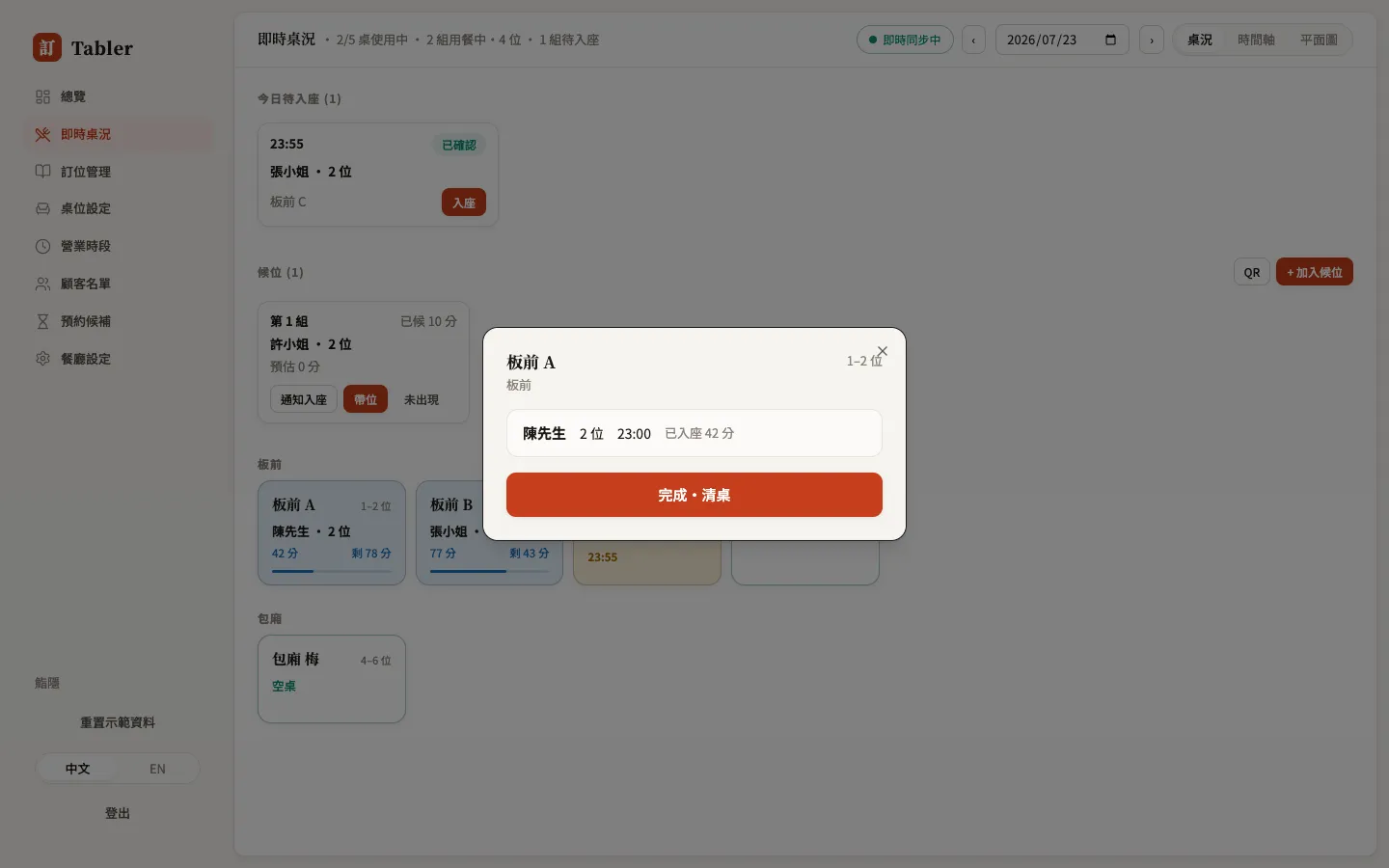Open 預約候補 hourglass icon
This screenshot has height=868, width=1389.
point(42,321)
